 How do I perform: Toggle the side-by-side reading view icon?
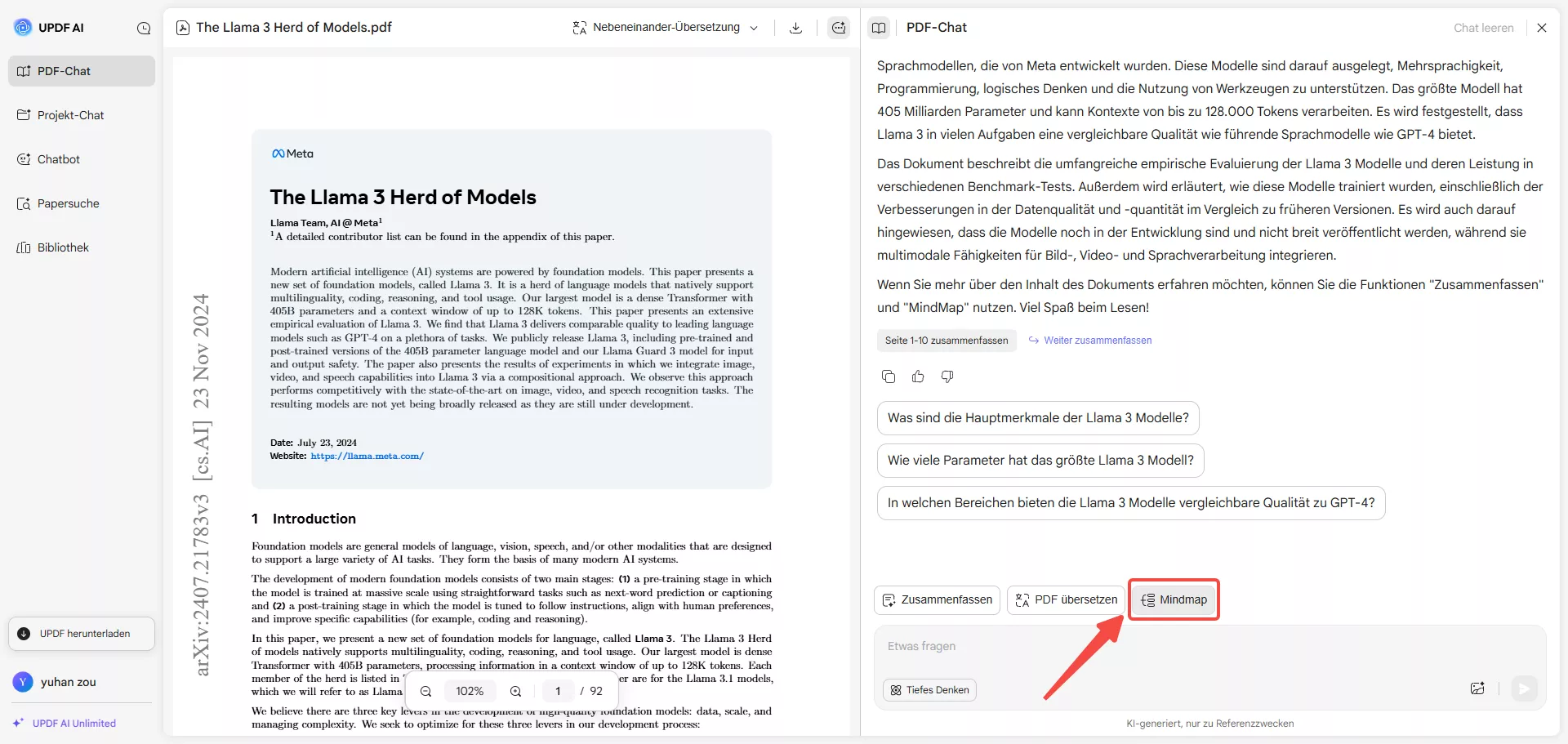point(879,27)
